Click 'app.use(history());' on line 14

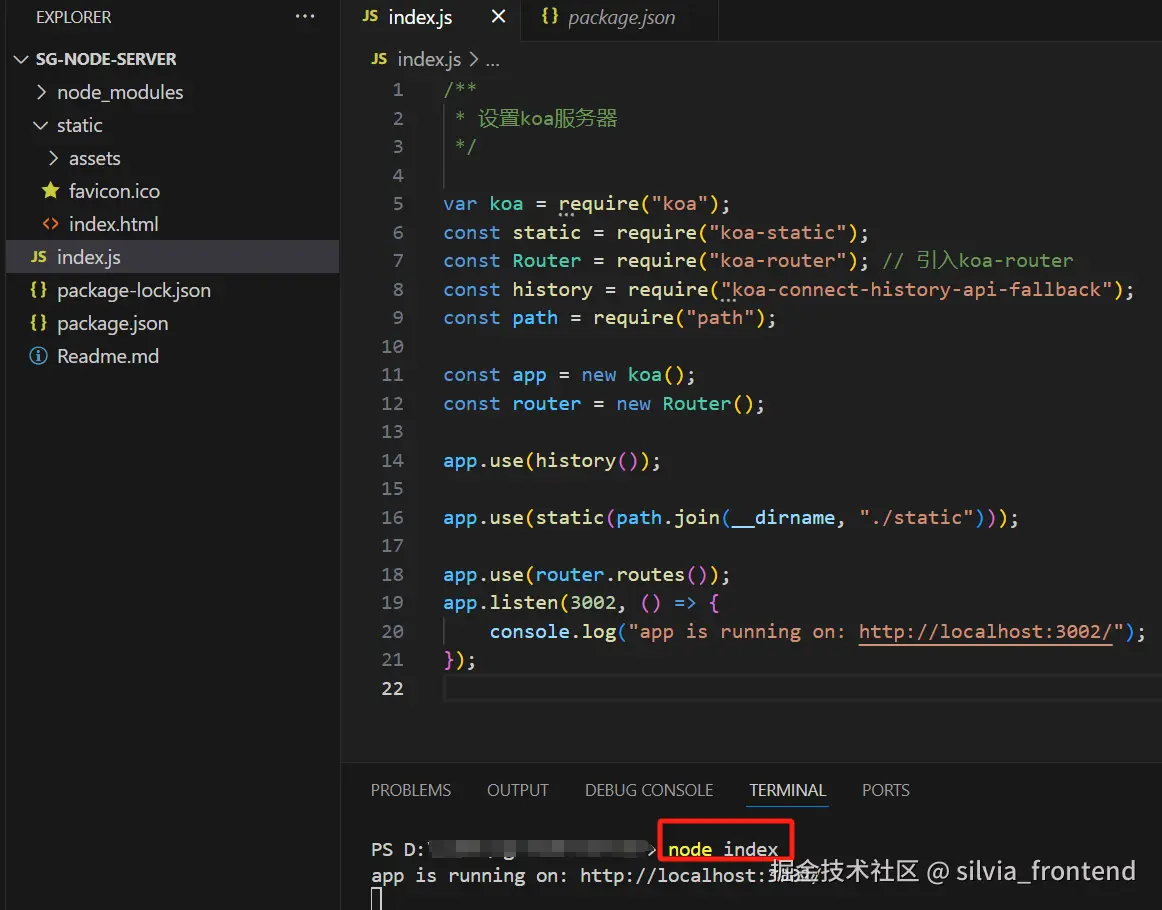(551, 460)
